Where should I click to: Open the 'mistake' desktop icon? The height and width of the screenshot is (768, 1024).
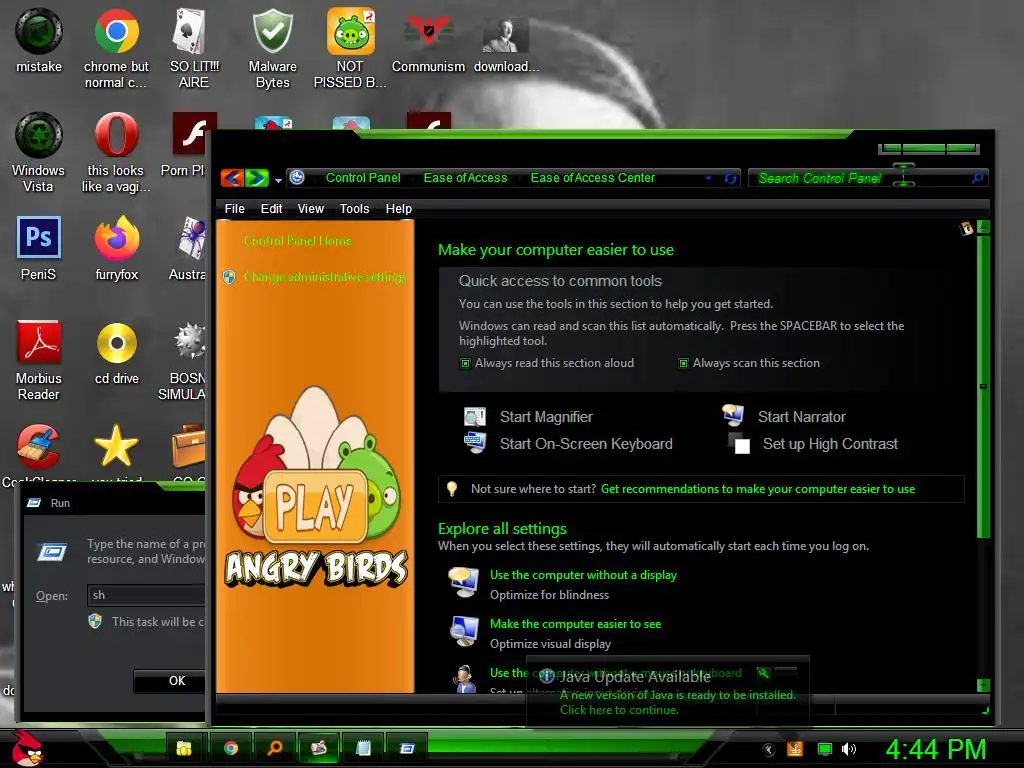[39, 31]
